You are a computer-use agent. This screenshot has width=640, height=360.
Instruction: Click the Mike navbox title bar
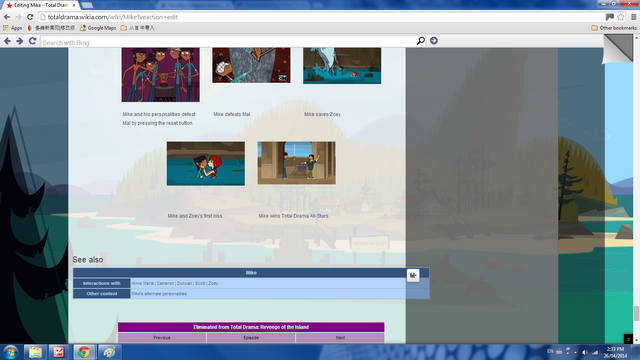coord(251,273)
